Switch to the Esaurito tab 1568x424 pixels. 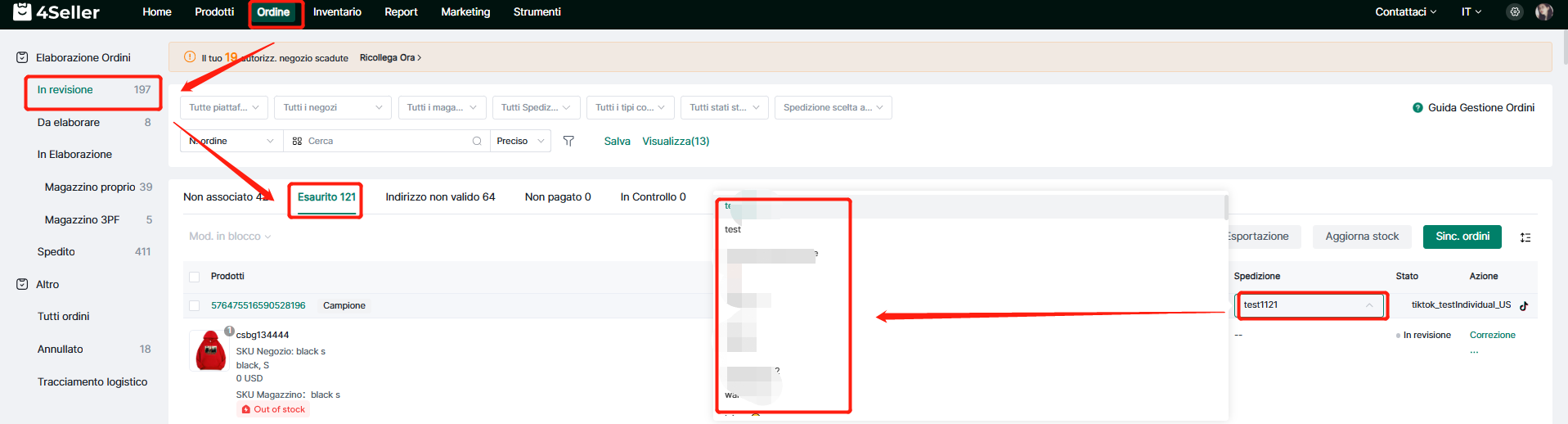pyautogui.click(x=326, y=197)
